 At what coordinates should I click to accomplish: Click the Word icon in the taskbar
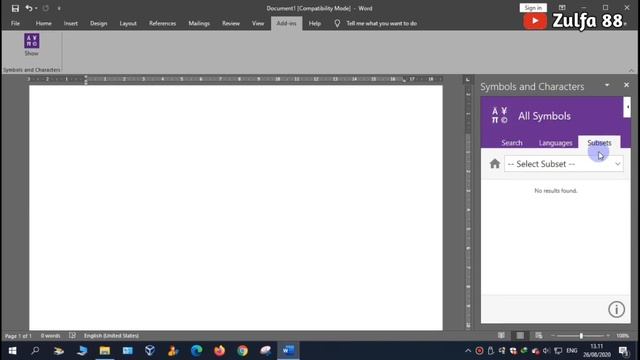pyautogui.click(x=288, y=351)
